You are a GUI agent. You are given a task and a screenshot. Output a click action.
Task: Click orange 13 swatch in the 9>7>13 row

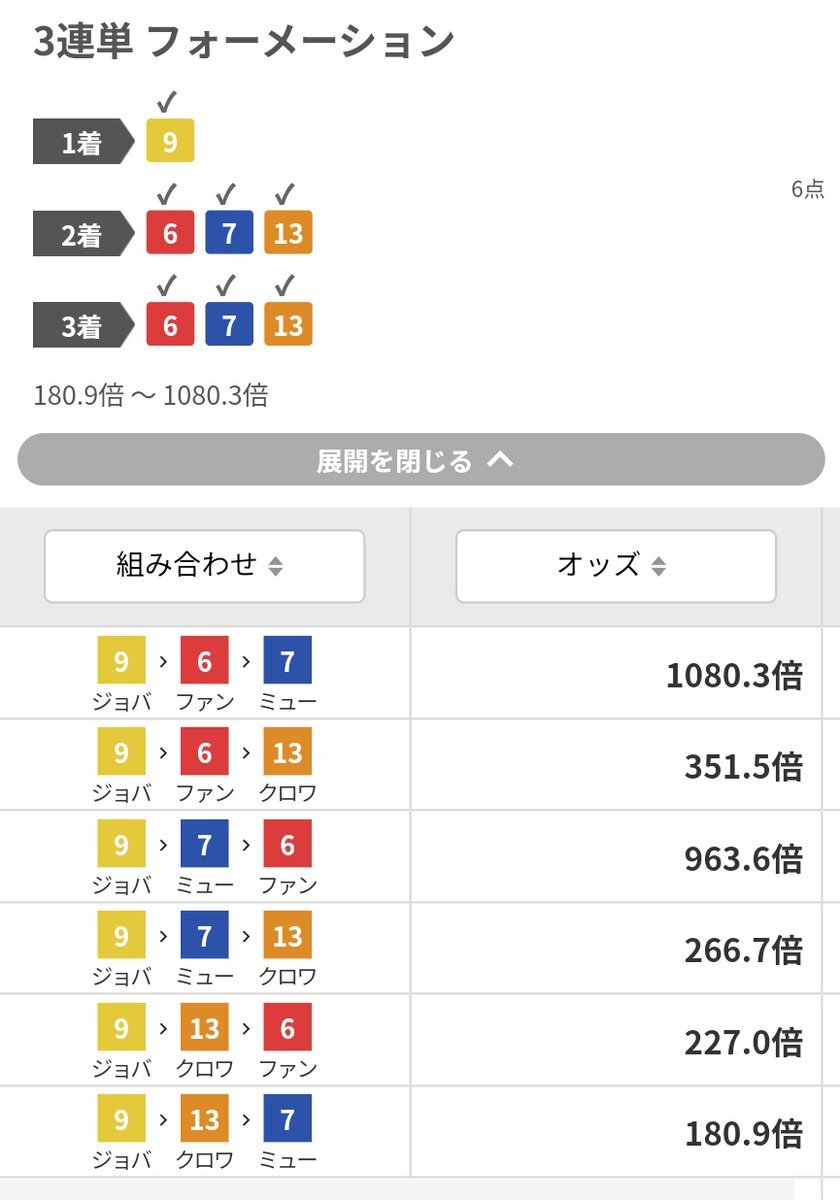[x=288, y=935]
